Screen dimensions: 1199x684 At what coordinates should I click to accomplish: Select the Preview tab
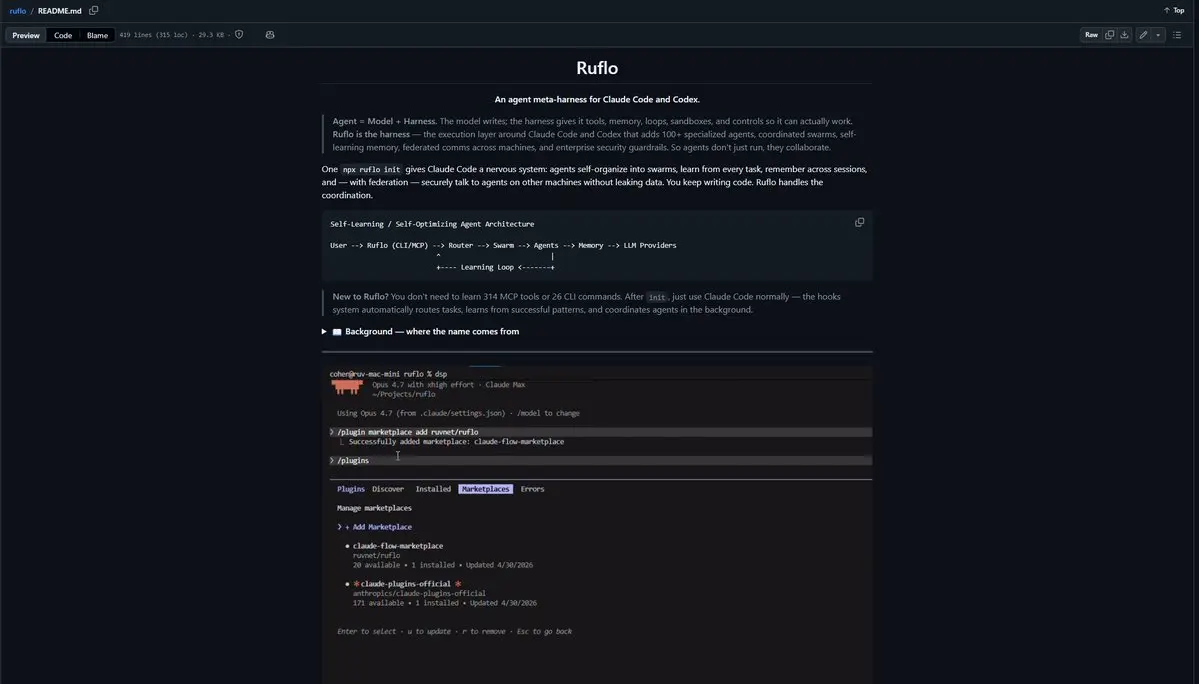pos(26,35)
